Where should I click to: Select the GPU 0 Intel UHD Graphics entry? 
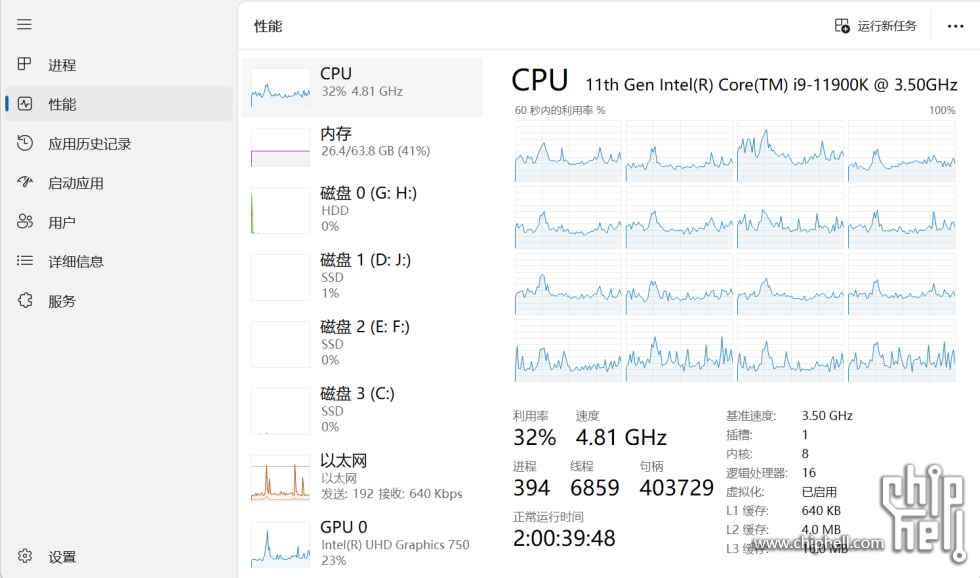(x=362, y=544)
